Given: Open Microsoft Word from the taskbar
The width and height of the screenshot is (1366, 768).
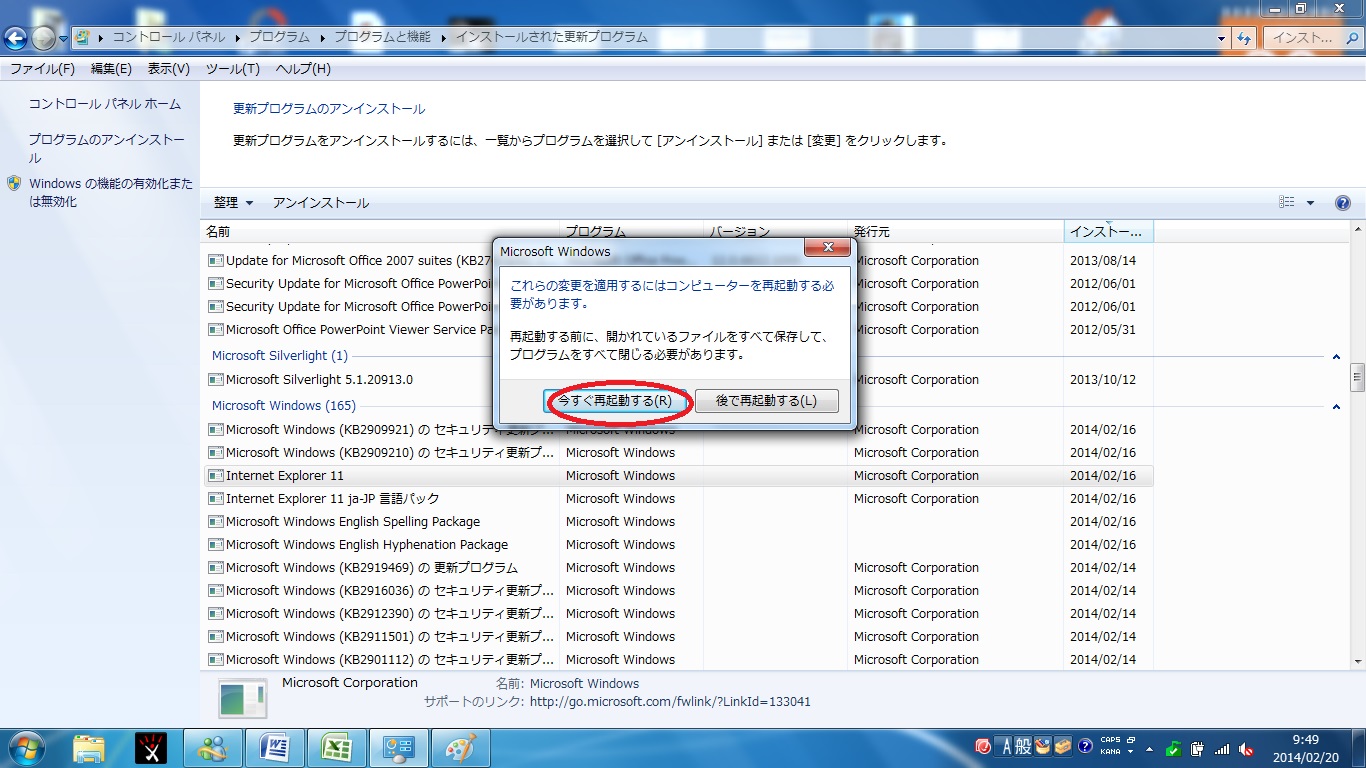Looking at the screenshot, I should (274, 748).
